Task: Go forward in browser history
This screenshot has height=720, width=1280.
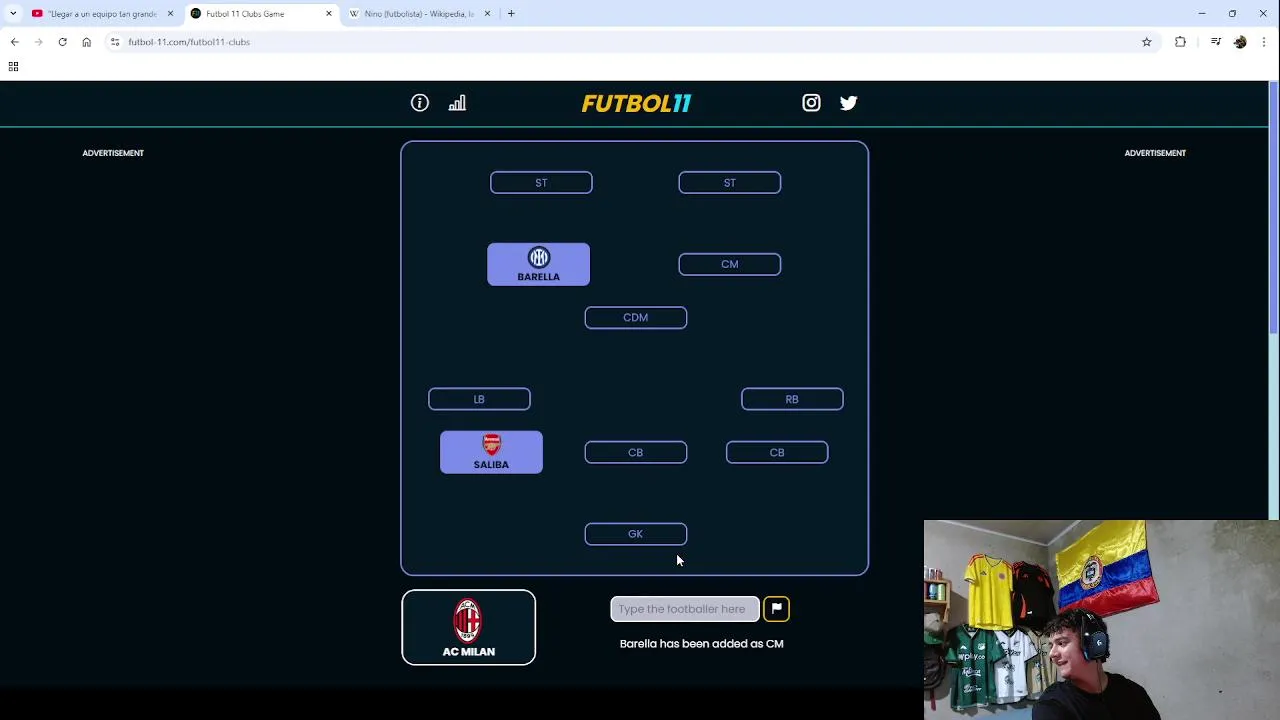Action: tap(38, 42)
